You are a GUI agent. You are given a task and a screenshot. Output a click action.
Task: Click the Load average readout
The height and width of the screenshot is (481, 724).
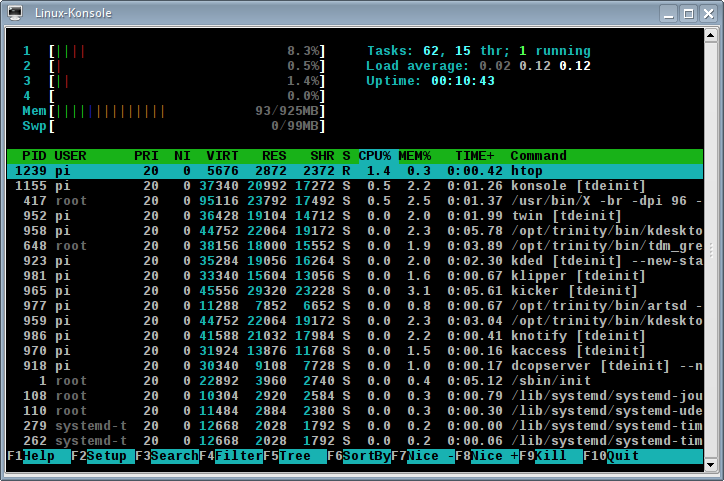tap(478, 66)
